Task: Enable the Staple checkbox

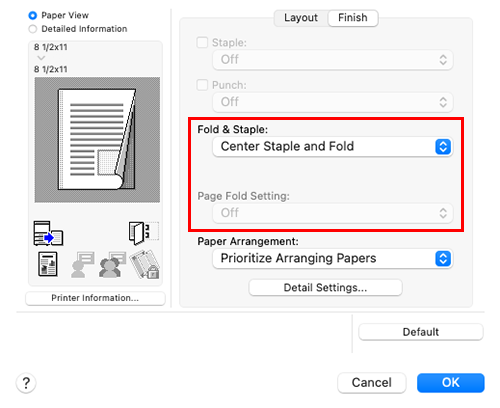Action: (202, 42)
